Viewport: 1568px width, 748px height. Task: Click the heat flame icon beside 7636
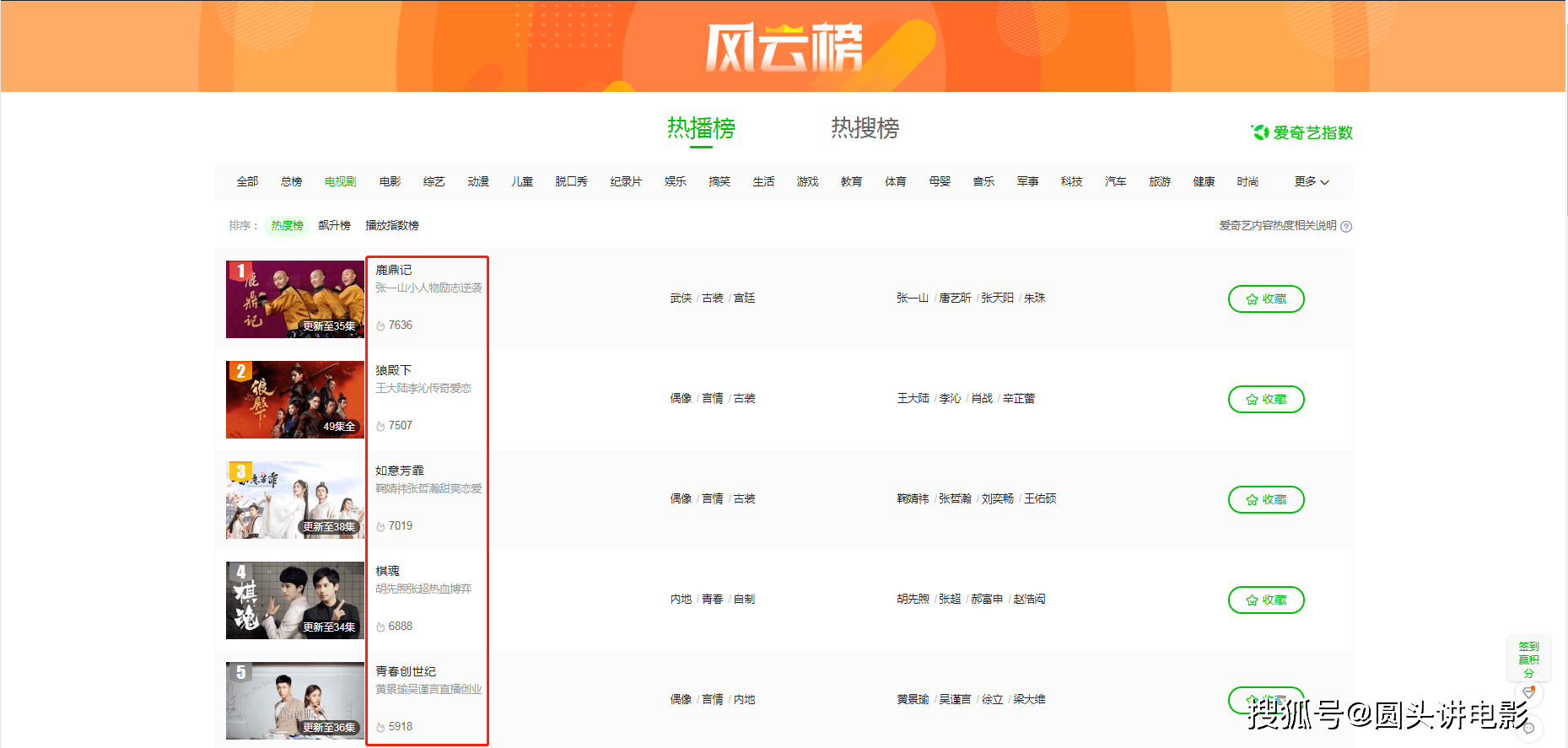[380, 326]
